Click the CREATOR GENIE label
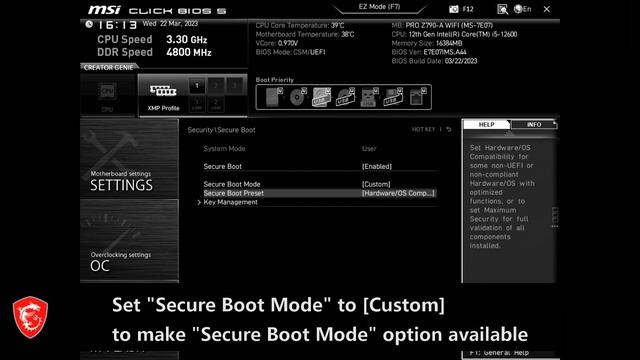The width and height of the screenshot is (640, 360). pos(108,67)
